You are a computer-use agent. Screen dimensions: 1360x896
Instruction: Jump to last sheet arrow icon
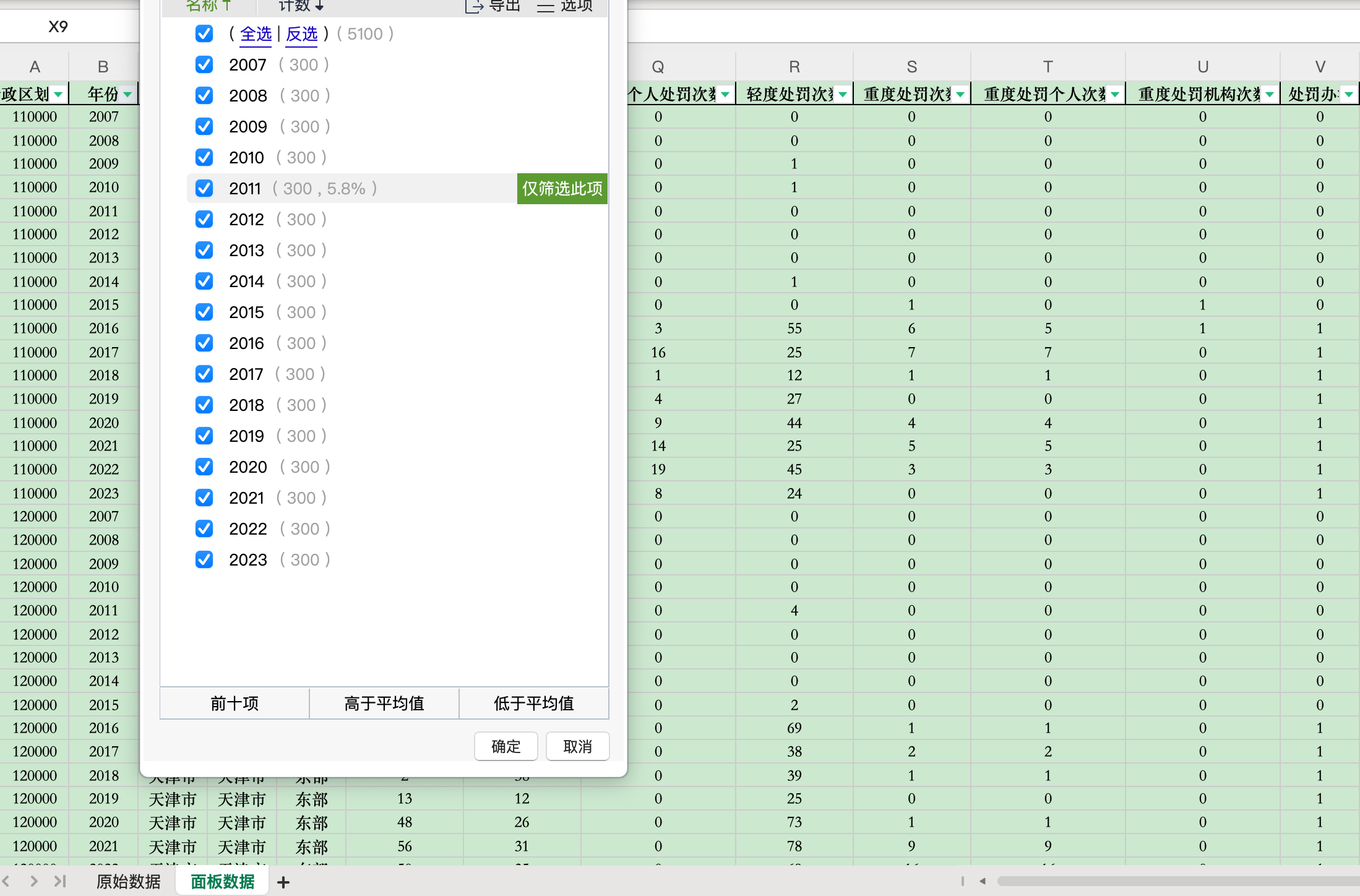pyautogui.click(x=60, y=881)
